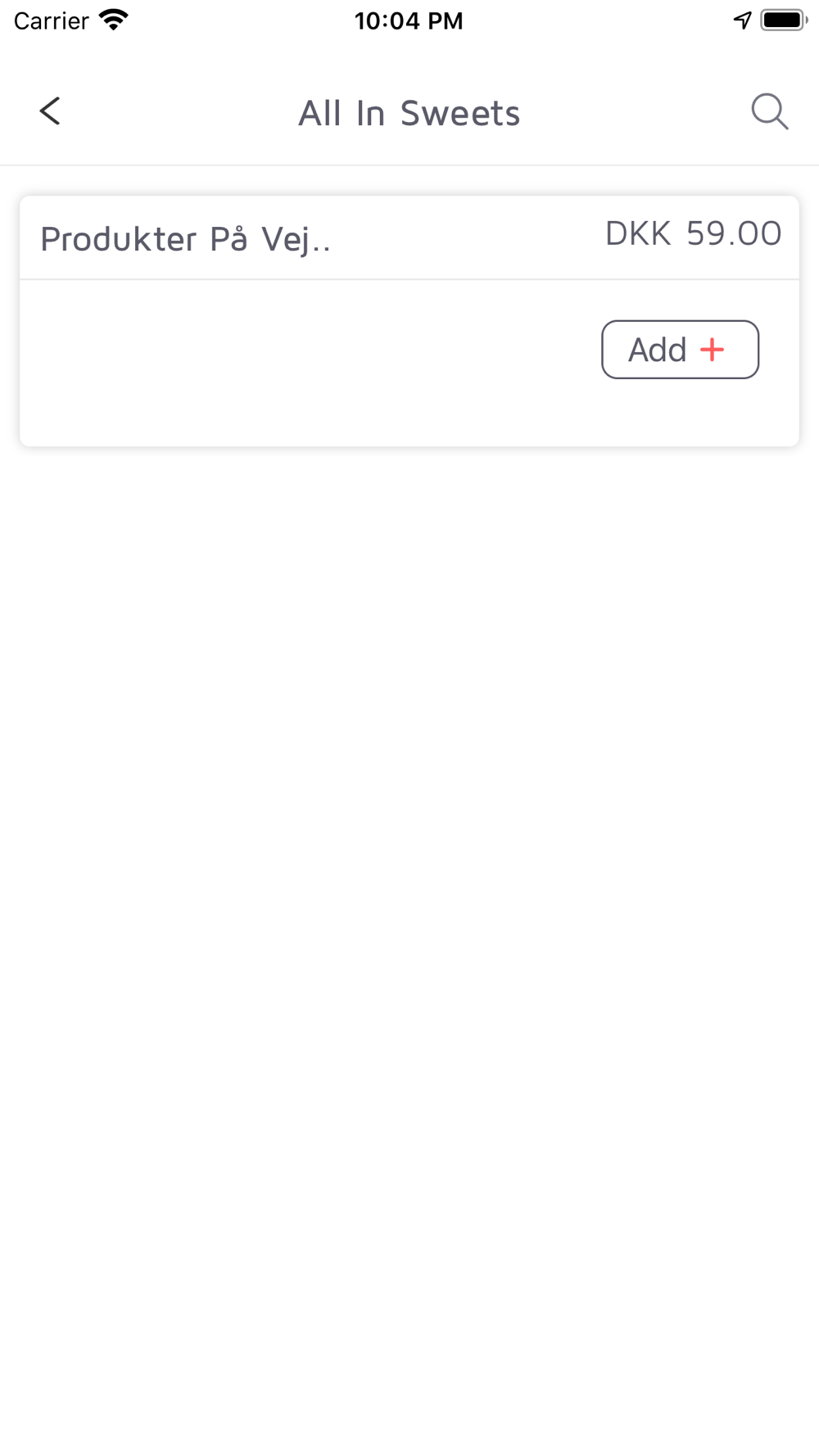Tap the Carrier label in status bar
The image size is (819, 1456).
coord(51,20)
